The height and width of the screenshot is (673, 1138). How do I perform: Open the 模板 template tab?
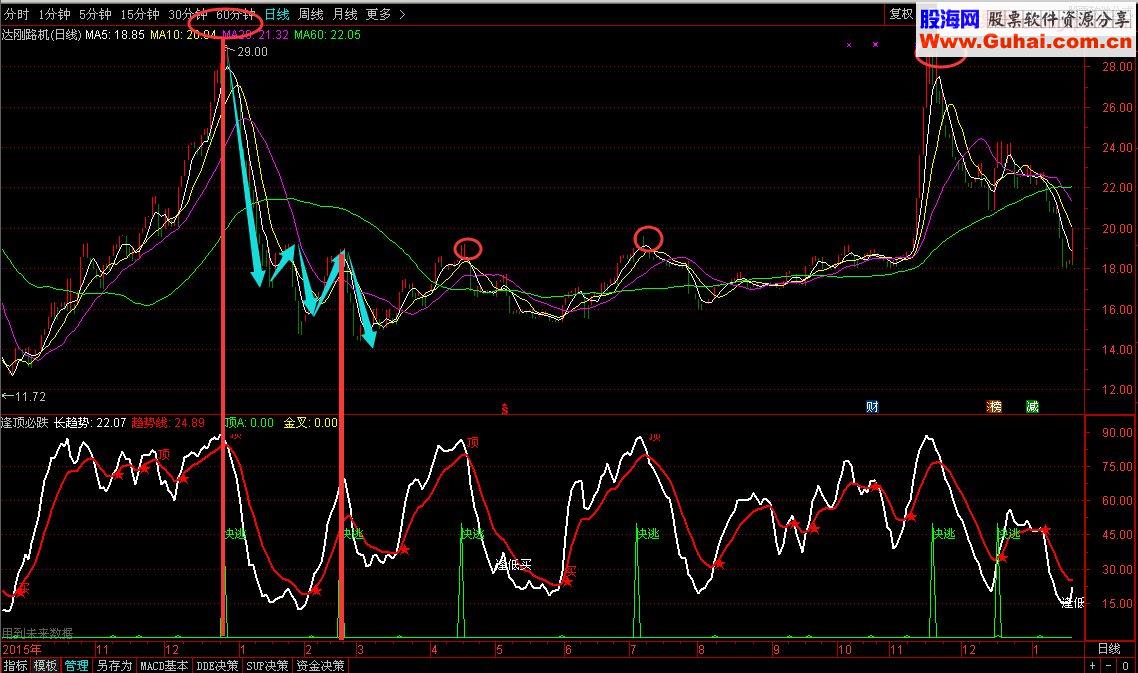[x=46, y=666]
